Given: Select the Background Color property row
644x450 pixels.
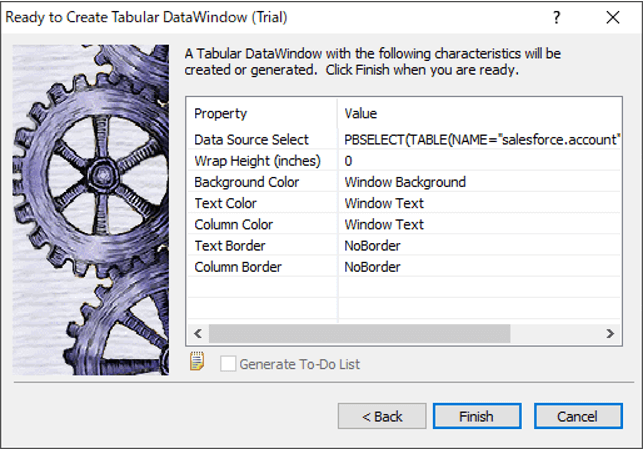Looking at the screenshot, I should click(252, 182).
